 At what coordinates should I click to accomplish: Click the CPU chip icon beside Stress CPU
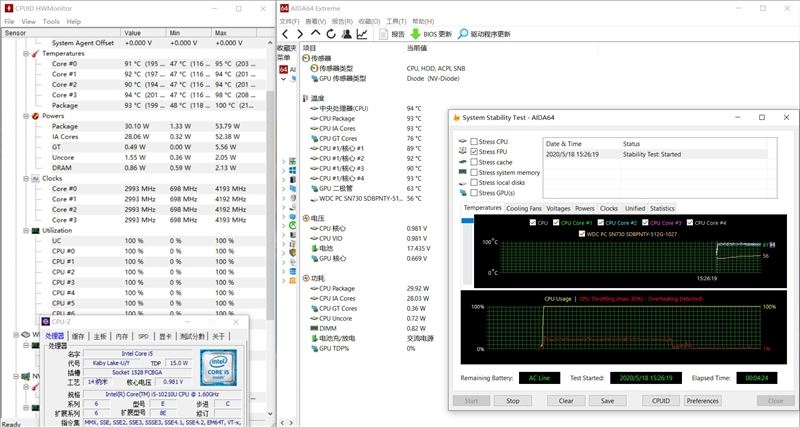point(463,141)
